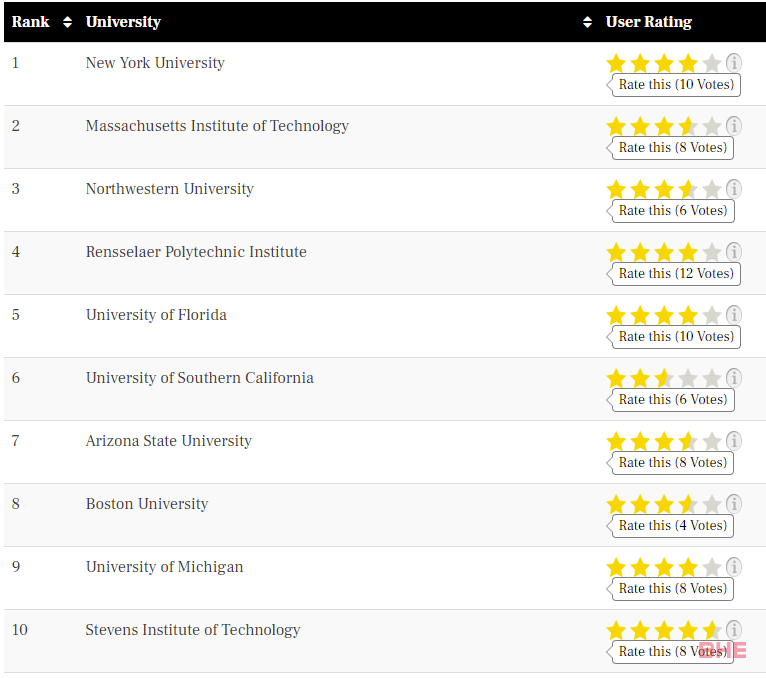Open info icon for Stevens Institute of Technology
The width and height of the screenshot is (766, 678).
coord(733,630)
